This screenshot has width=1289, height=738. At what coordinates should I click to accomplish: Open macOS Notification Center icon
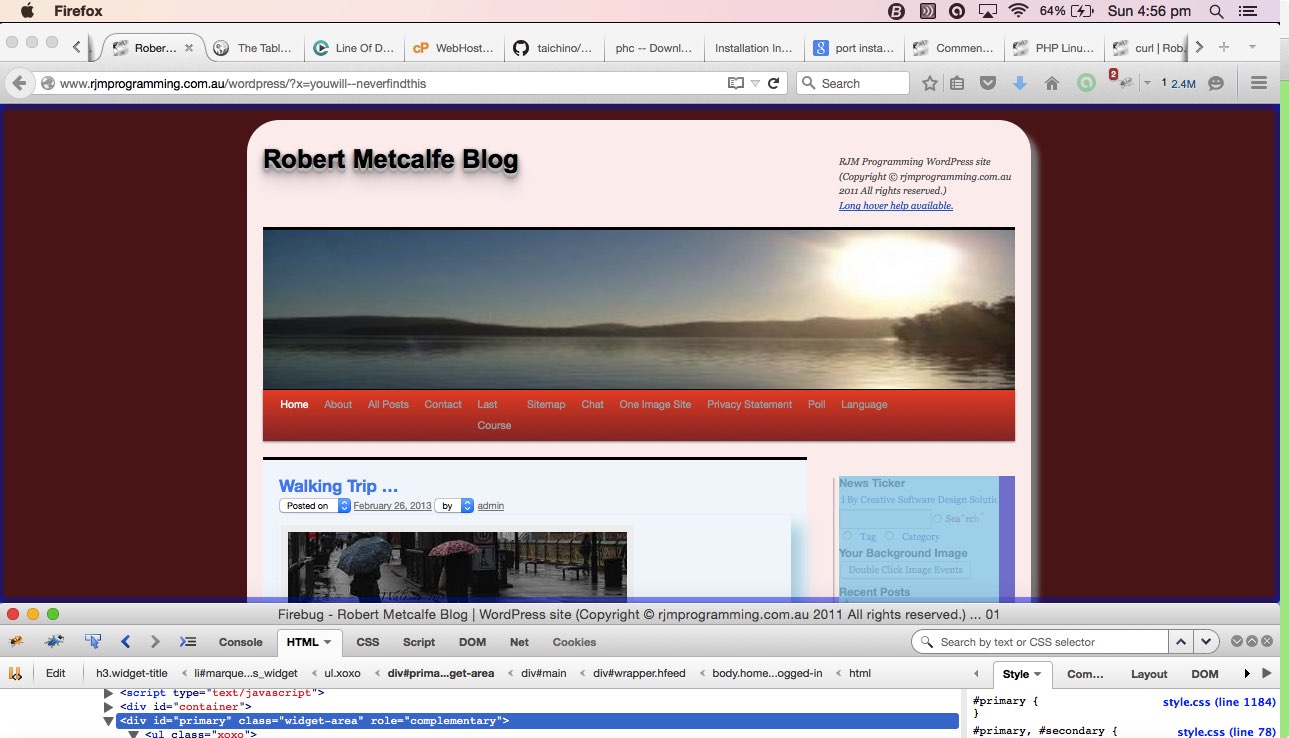pos(1246,11)
